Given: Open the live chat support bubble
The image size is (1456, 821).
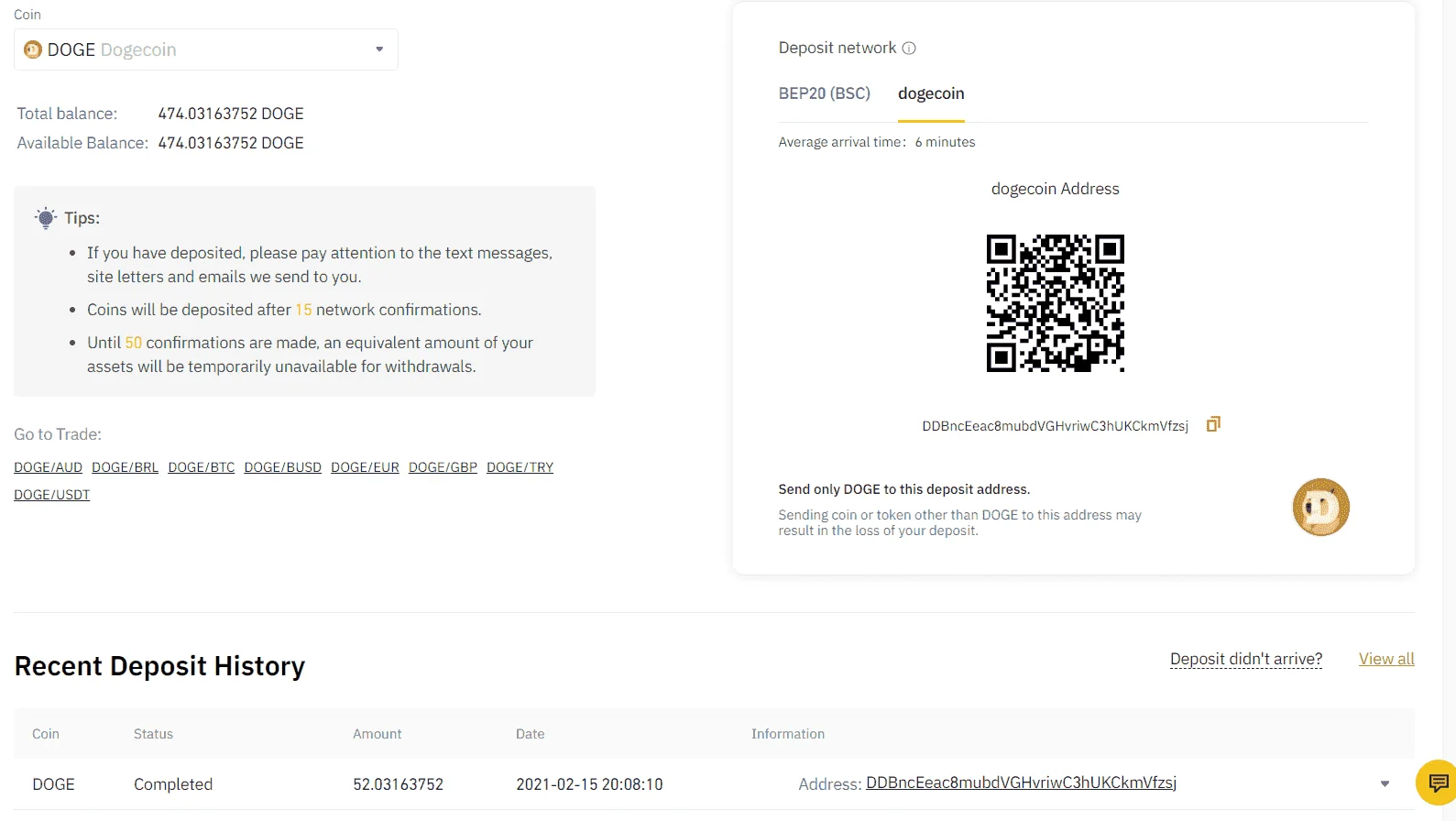Looking at the screenshot, I should pos(1438,783).
